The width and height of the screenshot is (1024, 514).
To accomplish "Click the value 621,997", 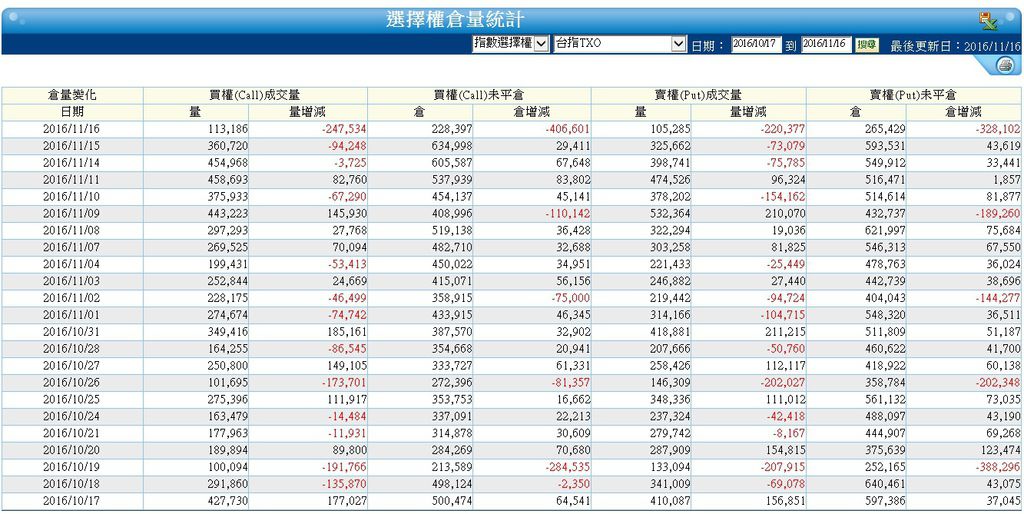I will 885,231.
